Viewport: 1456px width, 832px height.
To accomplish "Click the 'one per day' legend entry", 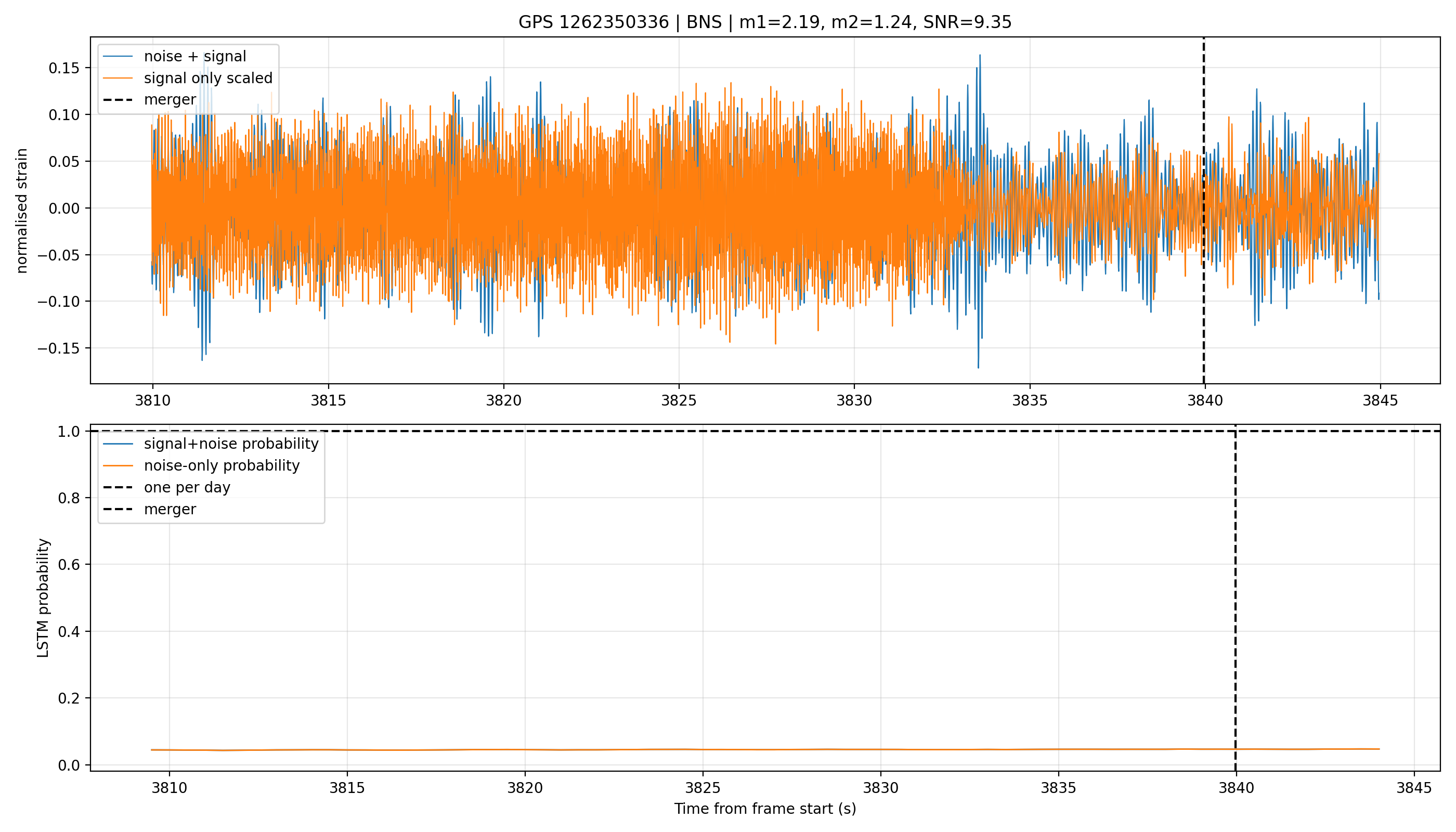I will point(166,487).
